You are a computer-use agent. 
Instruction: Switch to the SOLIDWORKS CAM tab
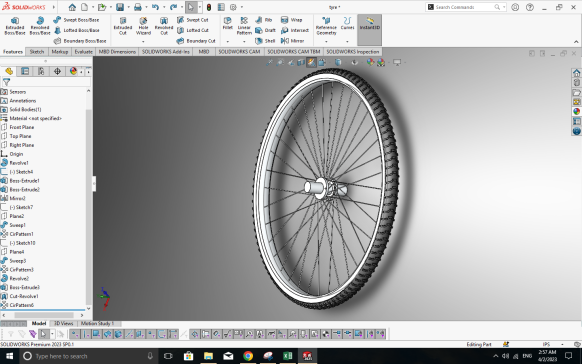[239, 52]
